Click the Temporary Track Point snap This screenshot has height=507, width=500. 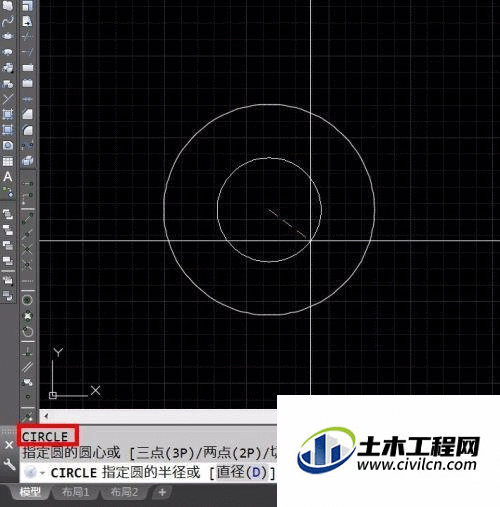click(27, 183)
